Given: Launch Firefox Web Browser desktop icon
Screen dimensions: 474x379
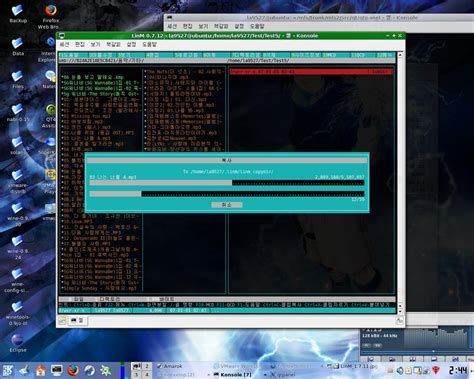Looking at the screenshot, I should (50, 17).
